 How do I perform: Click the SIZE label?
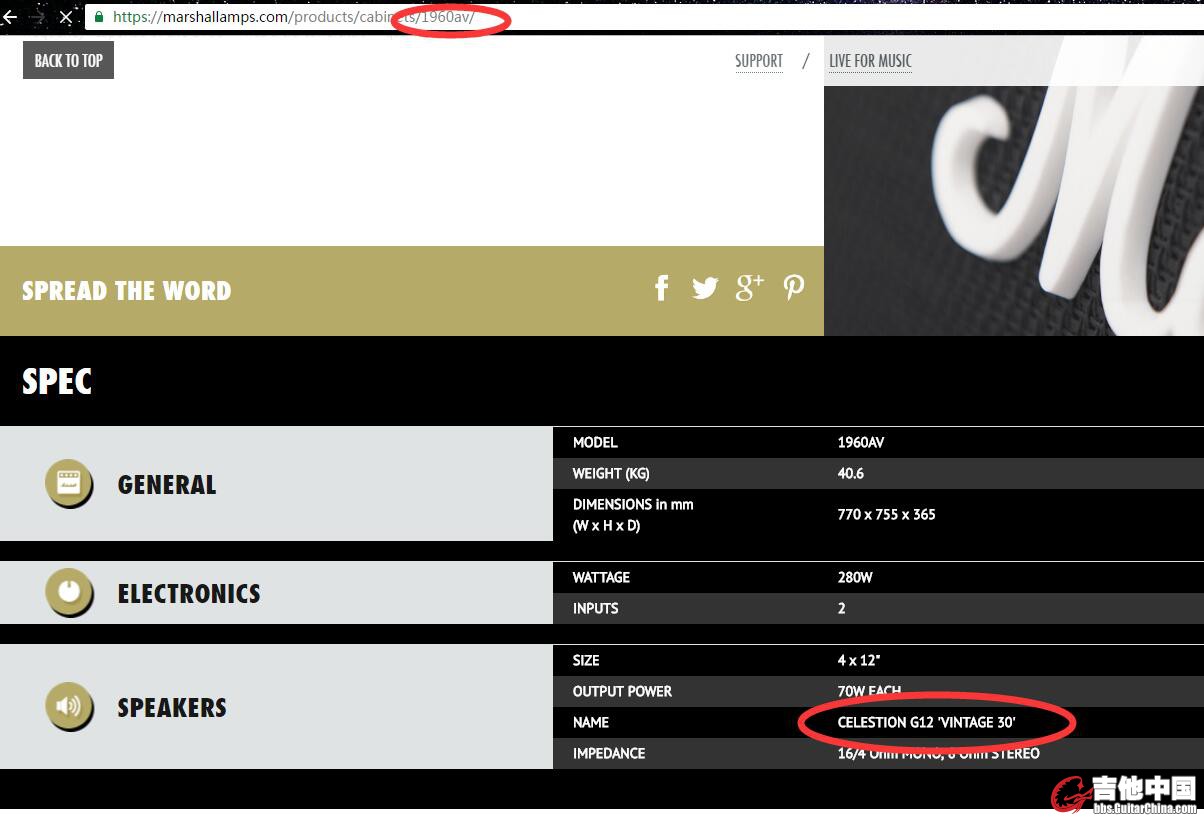(x=586, y=660)
